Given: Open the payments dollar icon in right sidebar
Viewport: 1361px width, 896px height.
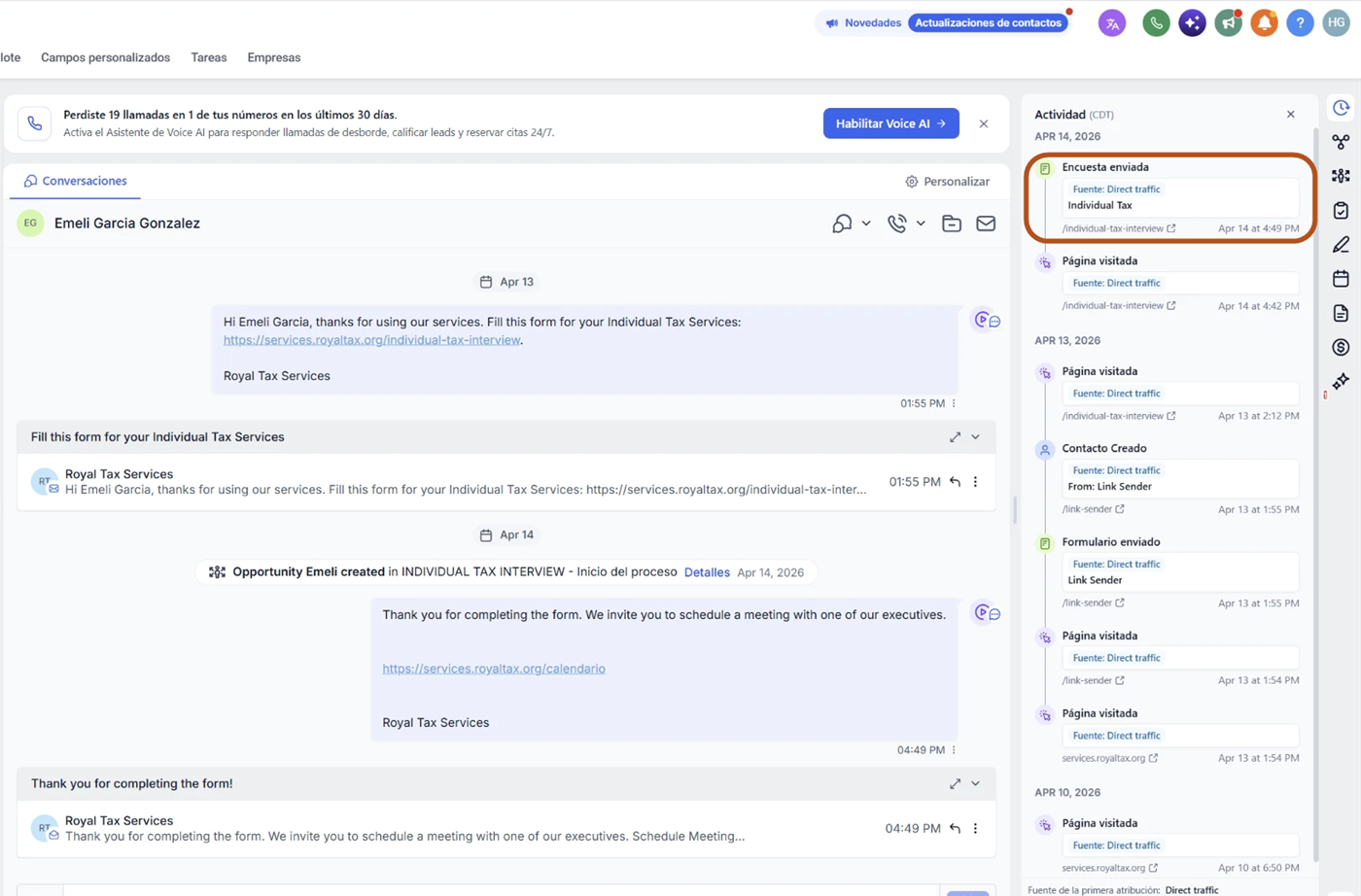Looking at the screenshot, I should [x=1342, y=347].
